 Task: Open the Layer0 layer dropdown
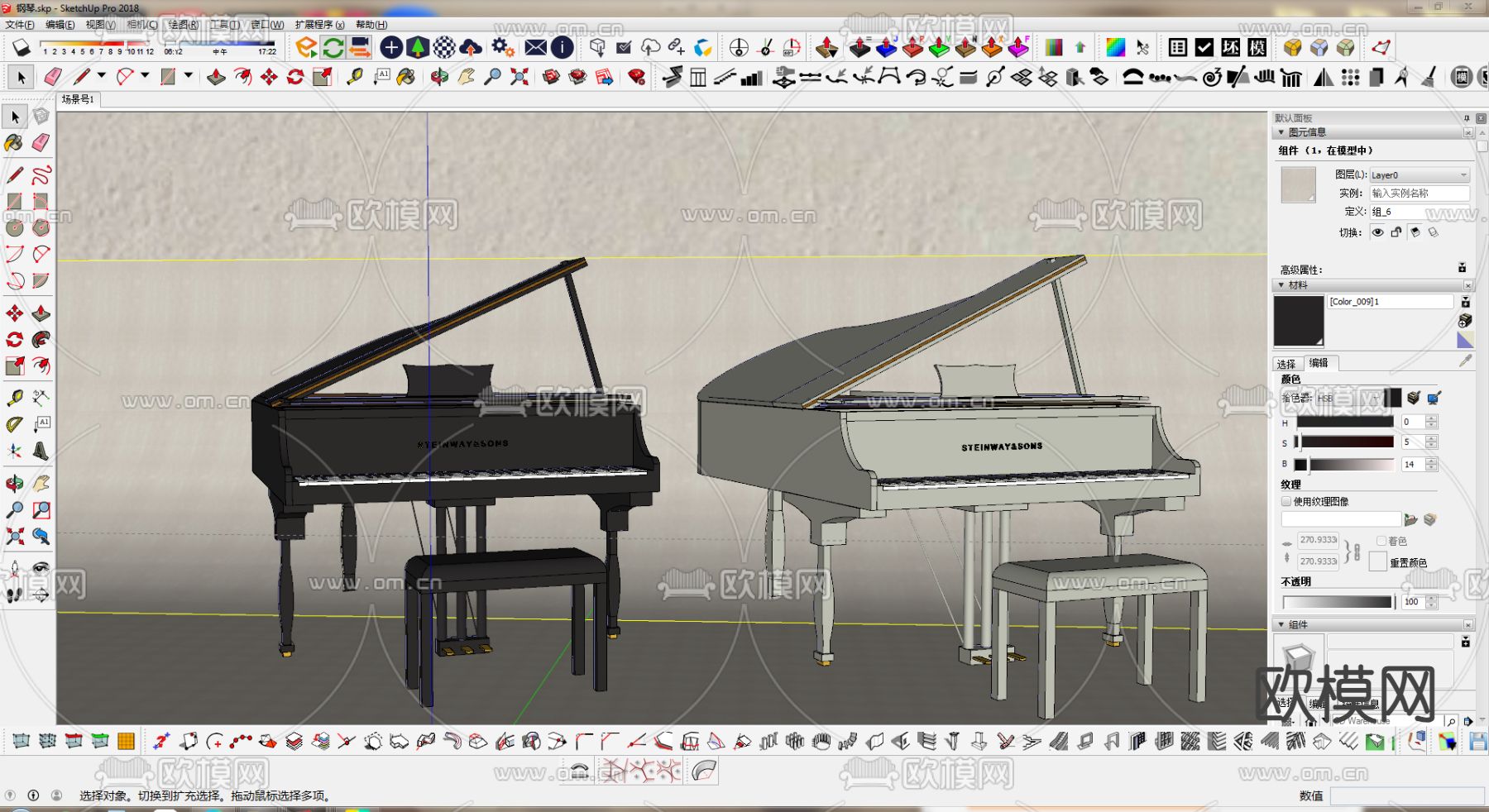[x=1420, y=174]
